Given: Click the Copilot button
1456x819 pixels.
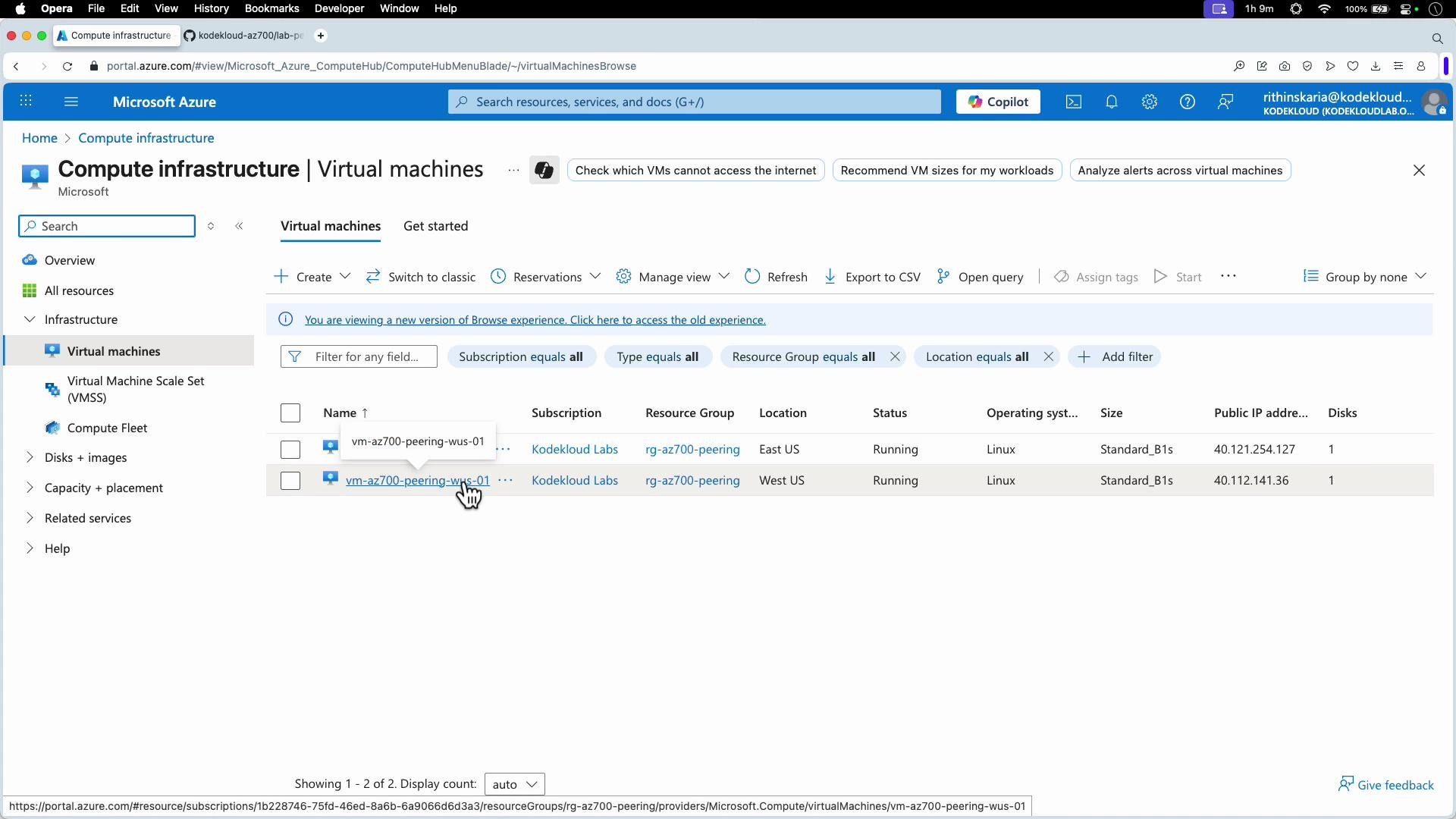Looking at the screenshot, I should click(x=998, y=102).
